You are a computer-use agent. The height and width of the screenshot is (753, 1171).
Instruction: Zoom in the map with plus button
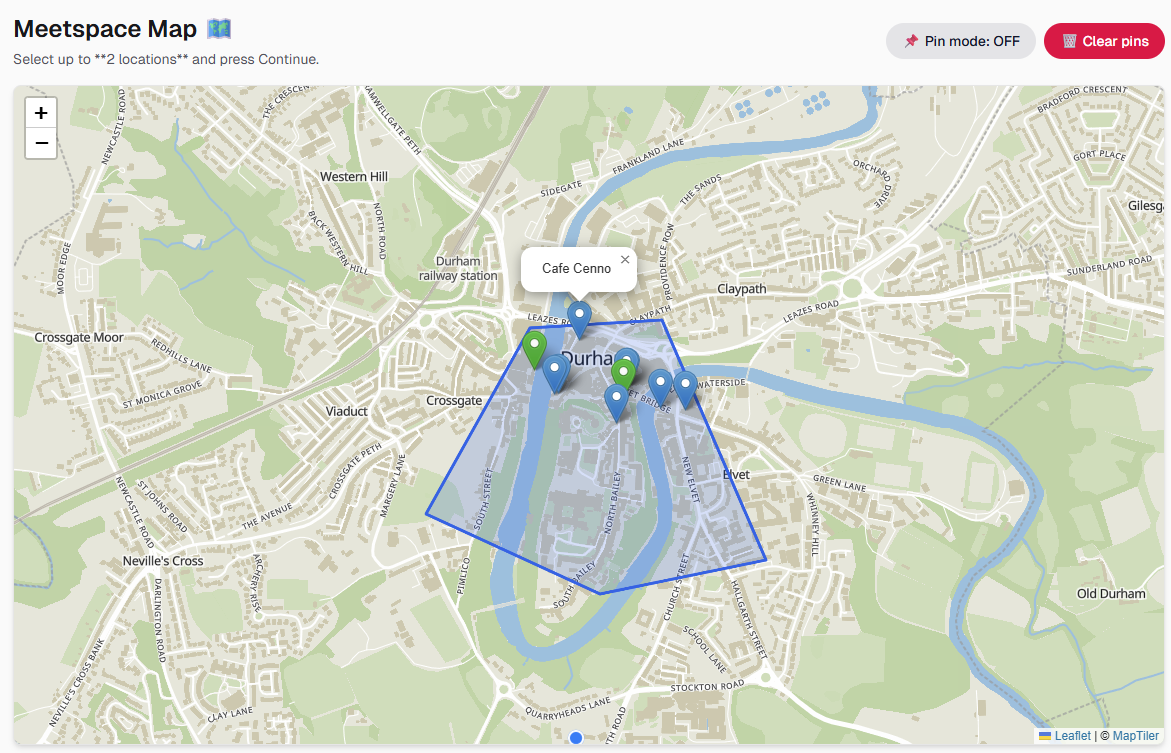click(41, 113)
